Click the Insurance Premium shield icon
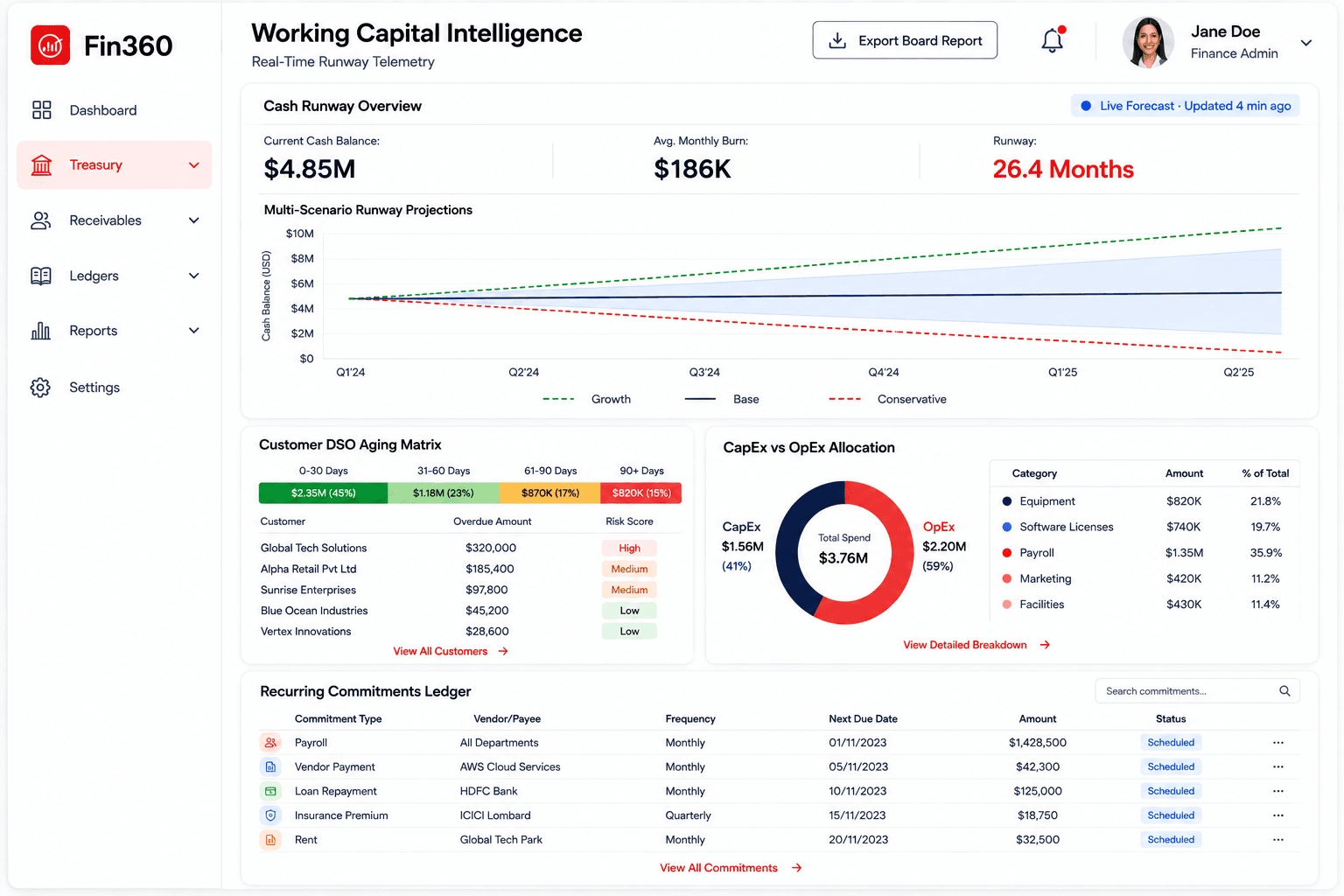The image size is (1344, 896). pos(270,815)
